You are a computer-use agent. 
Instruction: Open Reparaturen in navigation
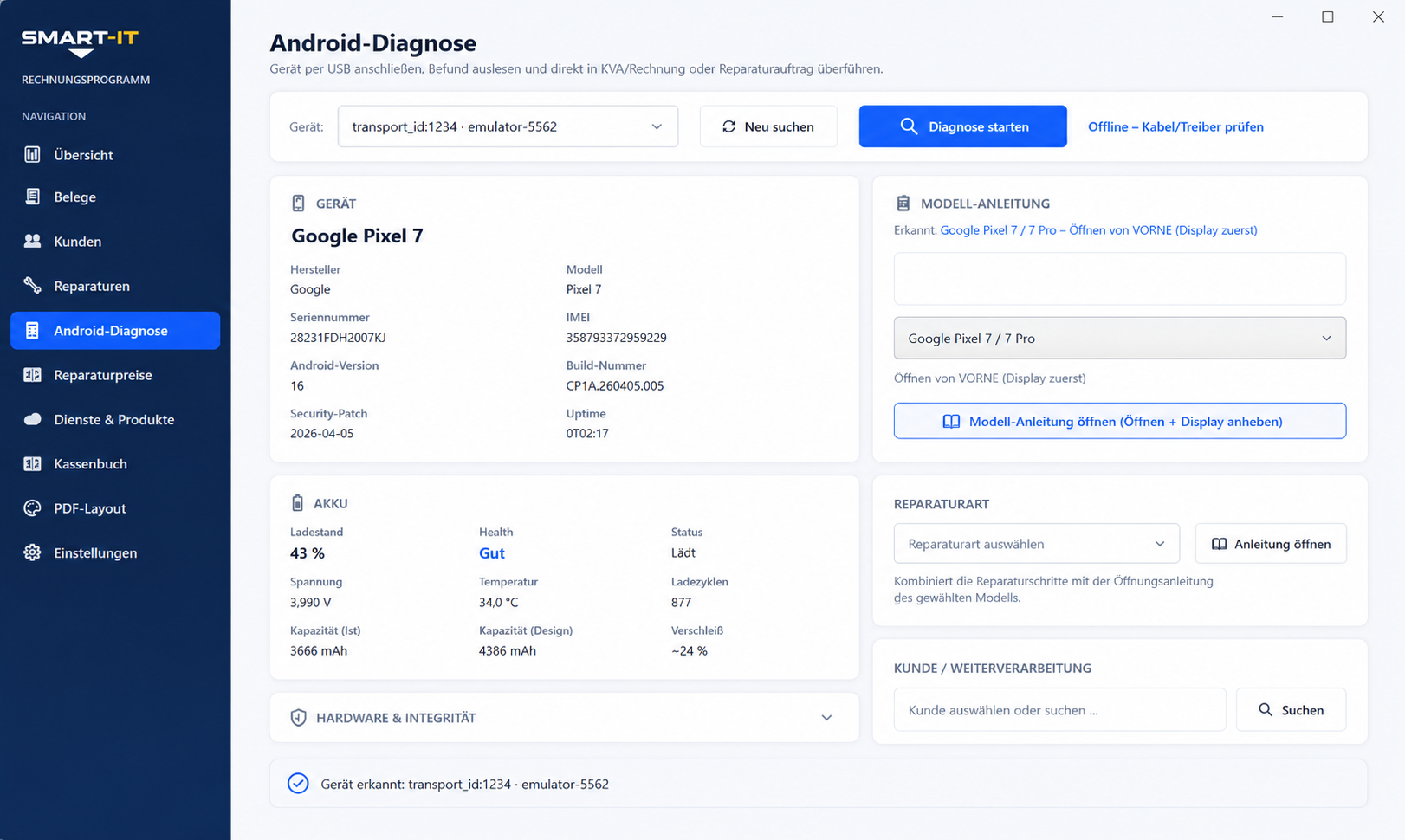(x=115, y=285)
